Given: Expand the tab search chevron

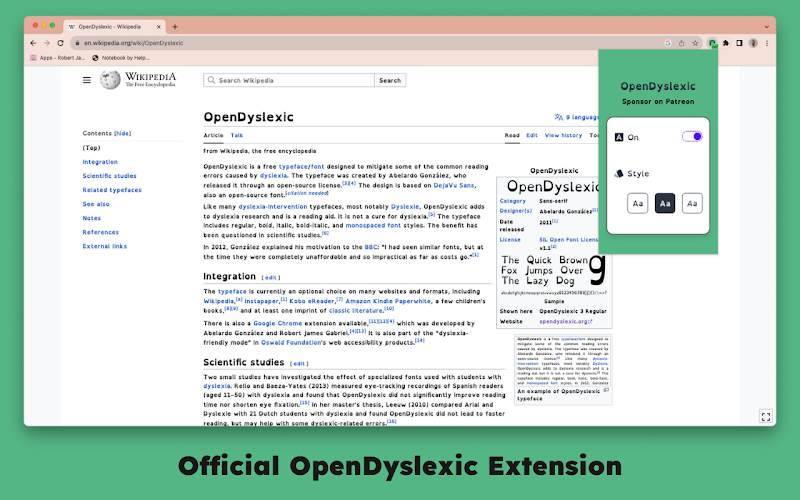Looking at the screenshot, I should click(766, 27).
